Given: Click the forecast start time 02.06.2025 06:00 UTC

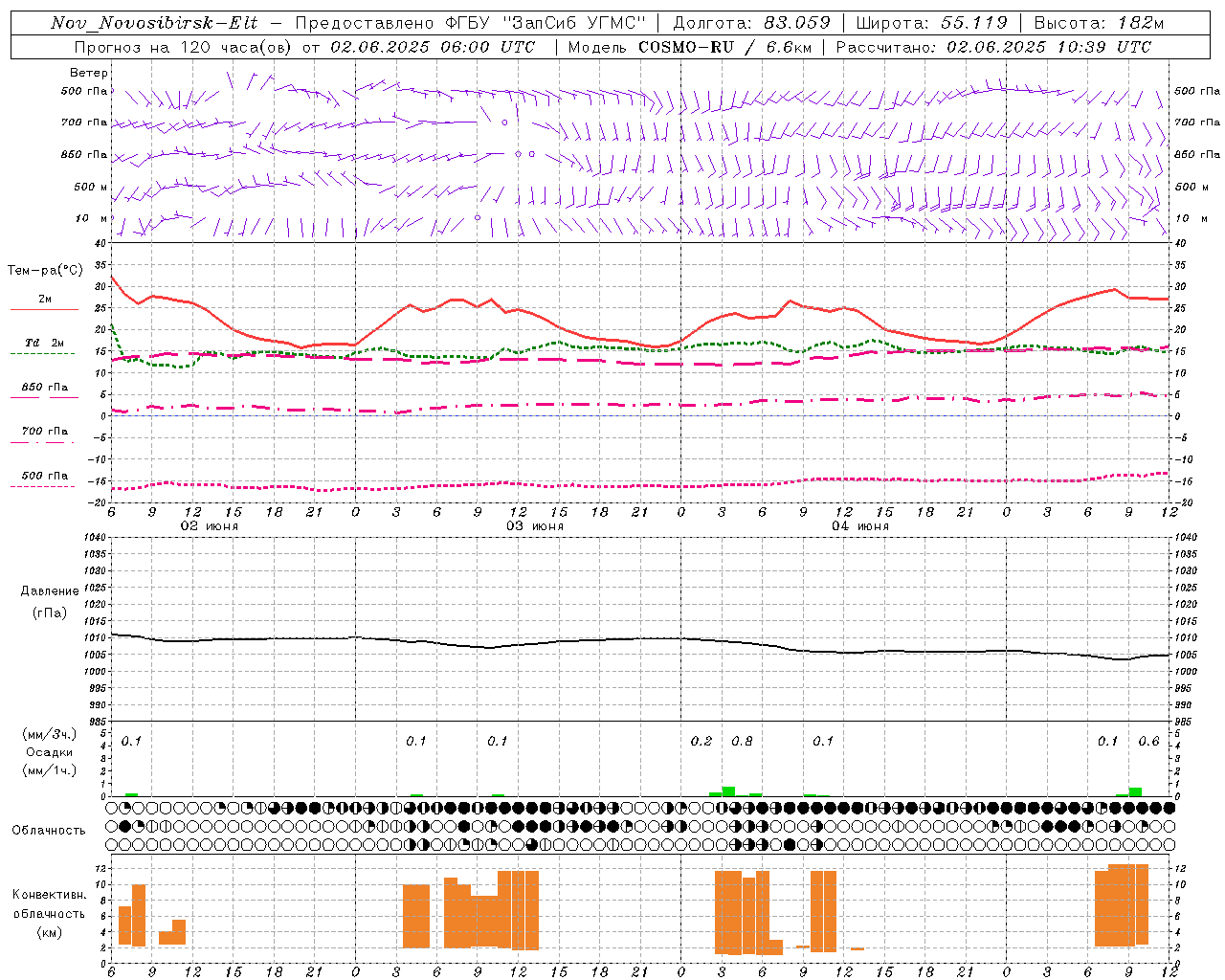Looking at the screenshot, I should tap(433, 47).
